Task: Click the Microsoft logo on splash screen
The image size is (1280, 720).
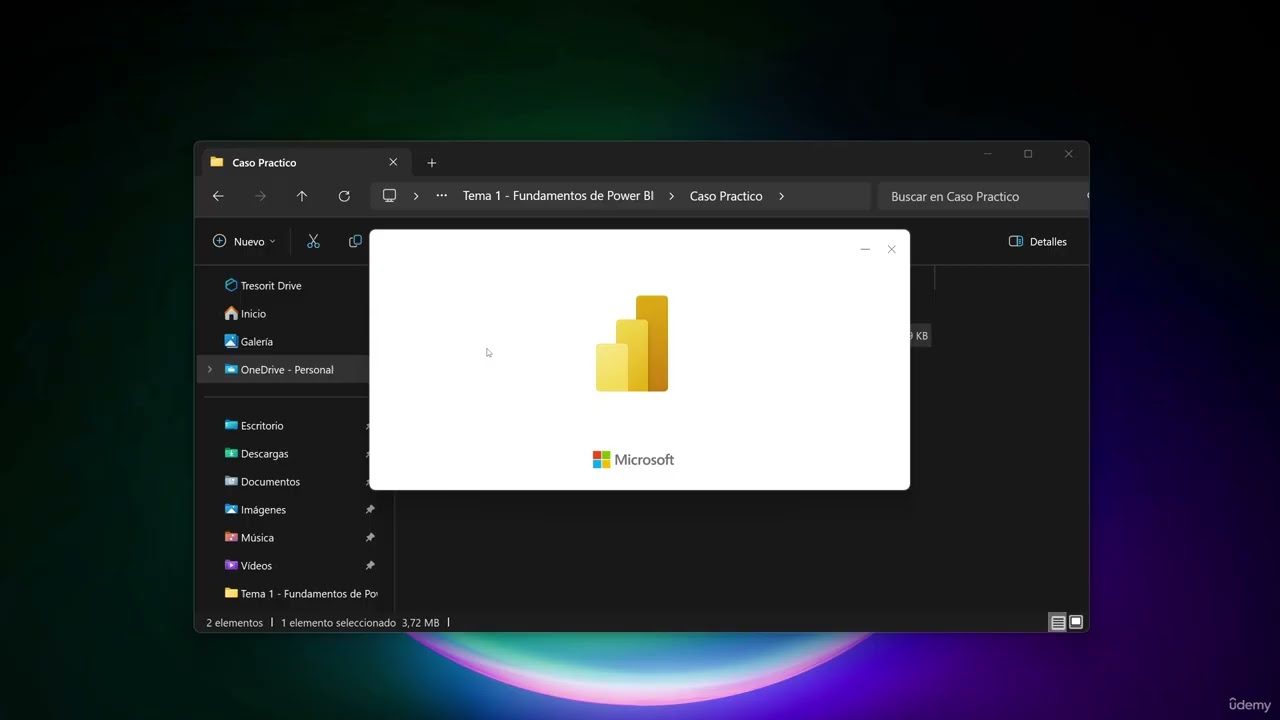Action: tap(634, 460)
